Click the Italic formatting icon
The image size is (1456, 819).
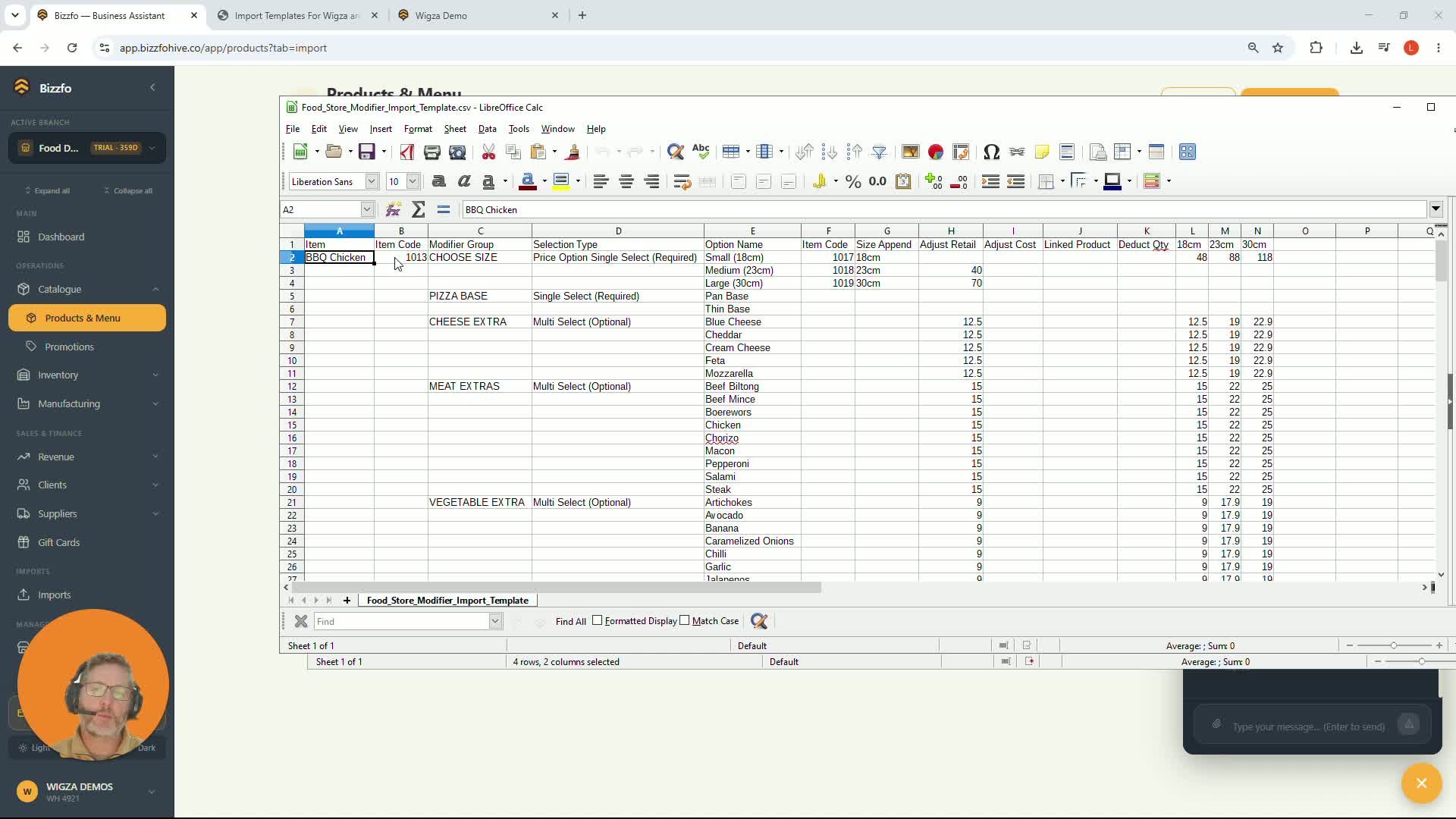(464, 181)
